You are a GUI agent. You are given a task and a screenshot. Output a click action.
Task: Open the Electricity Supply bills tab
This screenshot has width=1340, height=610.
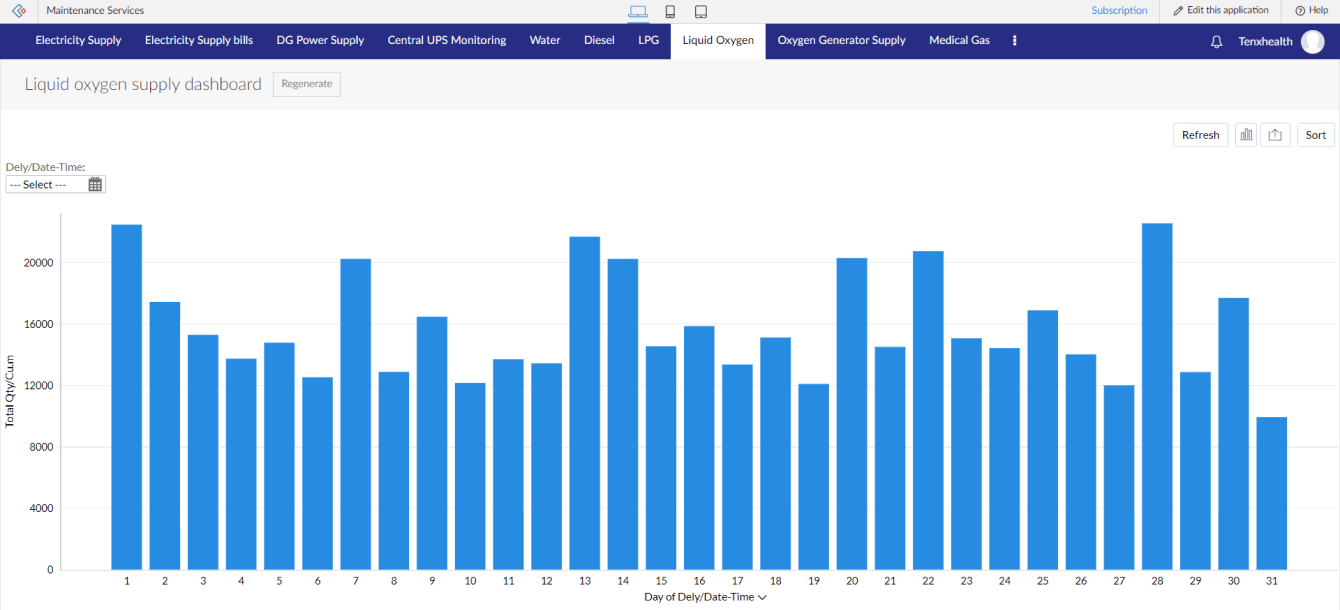tap(199, 41)
